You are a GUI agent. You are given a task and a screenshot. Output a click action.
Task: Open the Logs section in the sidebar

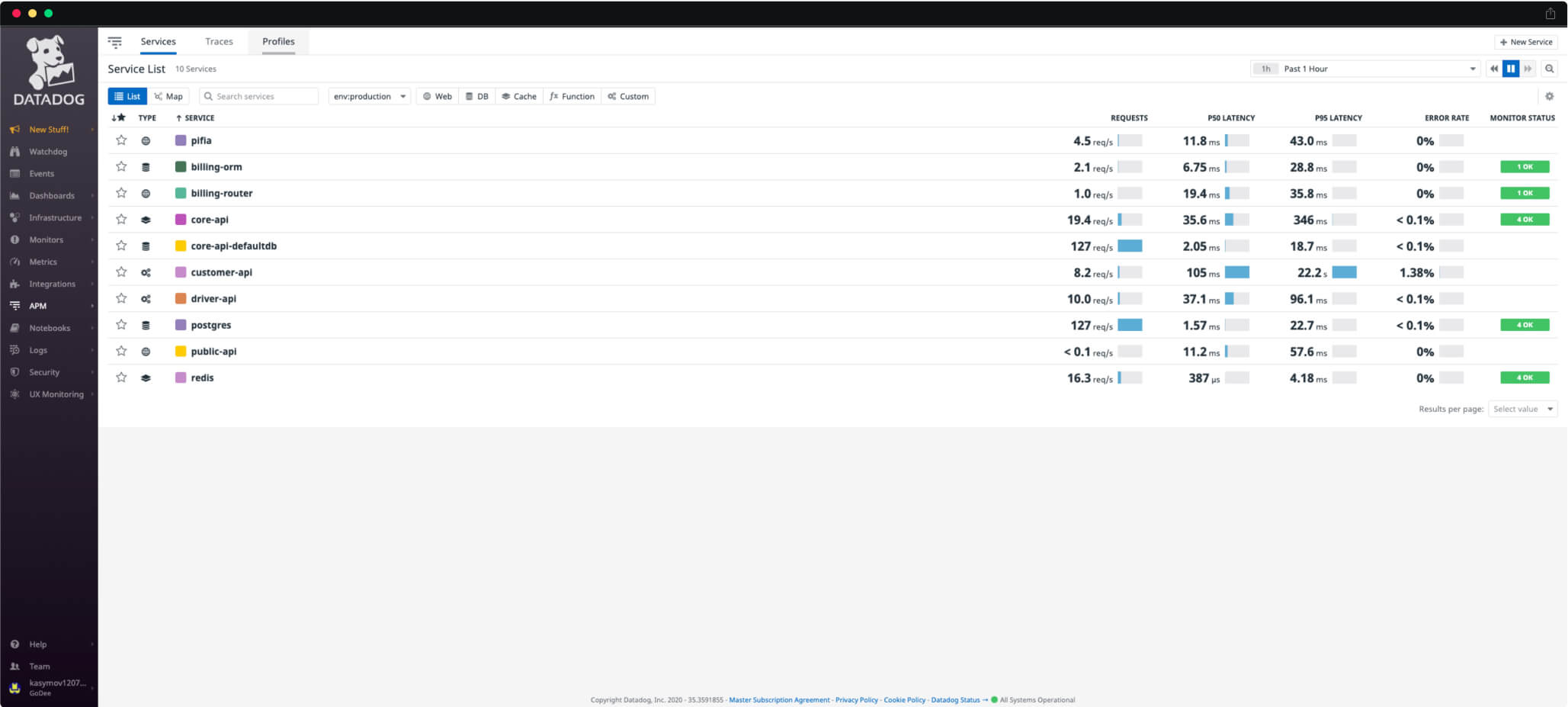pos(37,350)
